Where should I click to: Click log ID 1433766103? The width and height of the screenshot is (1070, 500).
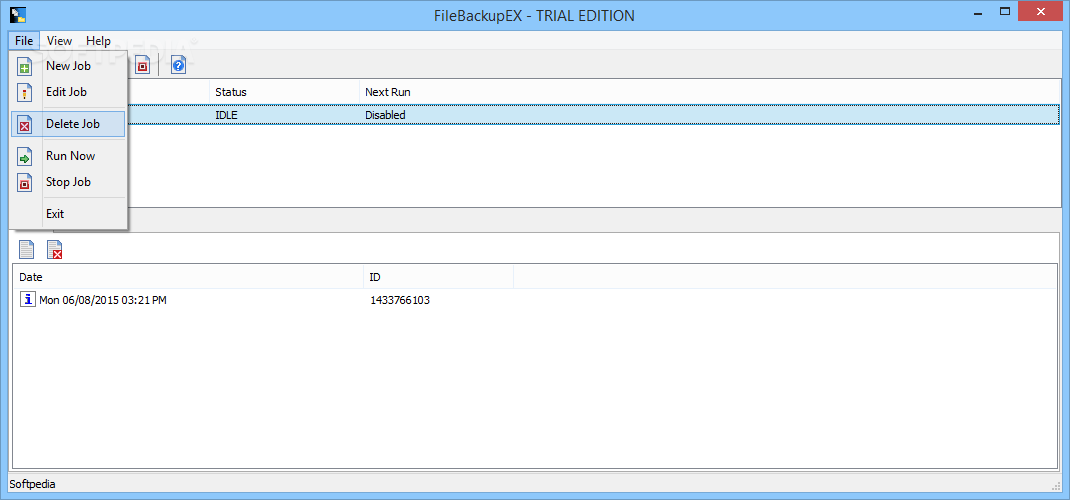400,299
